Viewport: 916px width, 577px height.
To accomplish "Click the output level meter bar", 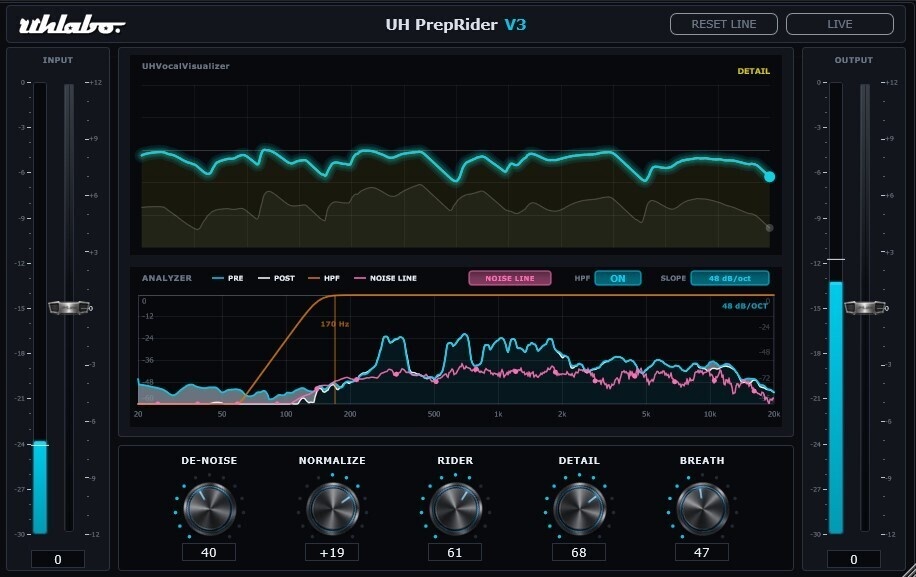I will click(x=836, y=308).
